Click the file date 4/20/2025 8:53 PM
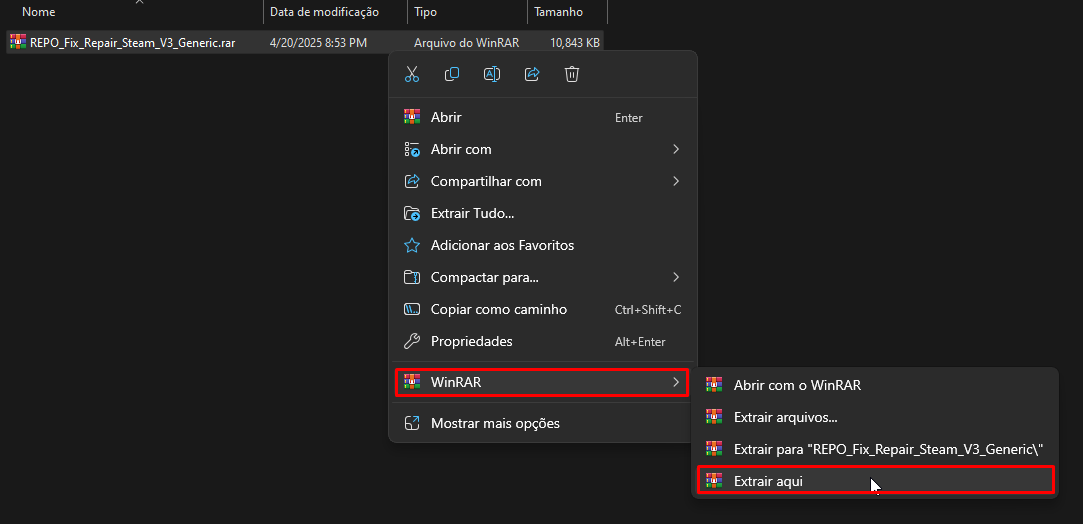 click(318, 42)
